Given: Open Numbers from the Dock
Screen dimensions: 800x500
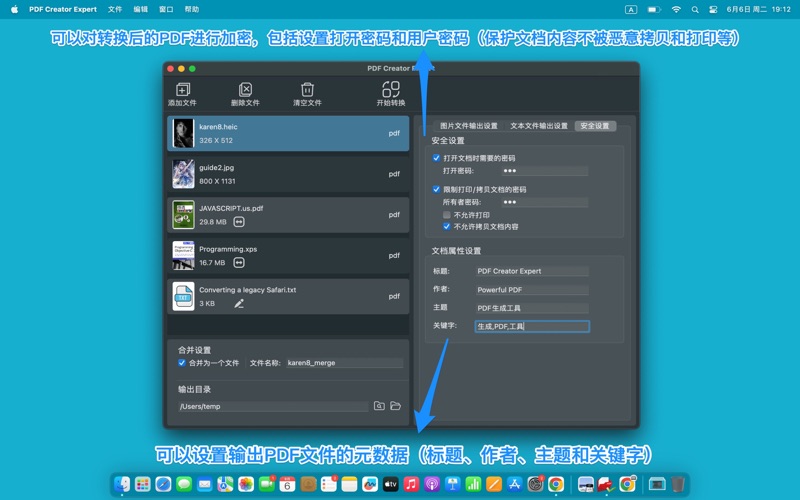Looking at the screenshot, I should (473, 484).
